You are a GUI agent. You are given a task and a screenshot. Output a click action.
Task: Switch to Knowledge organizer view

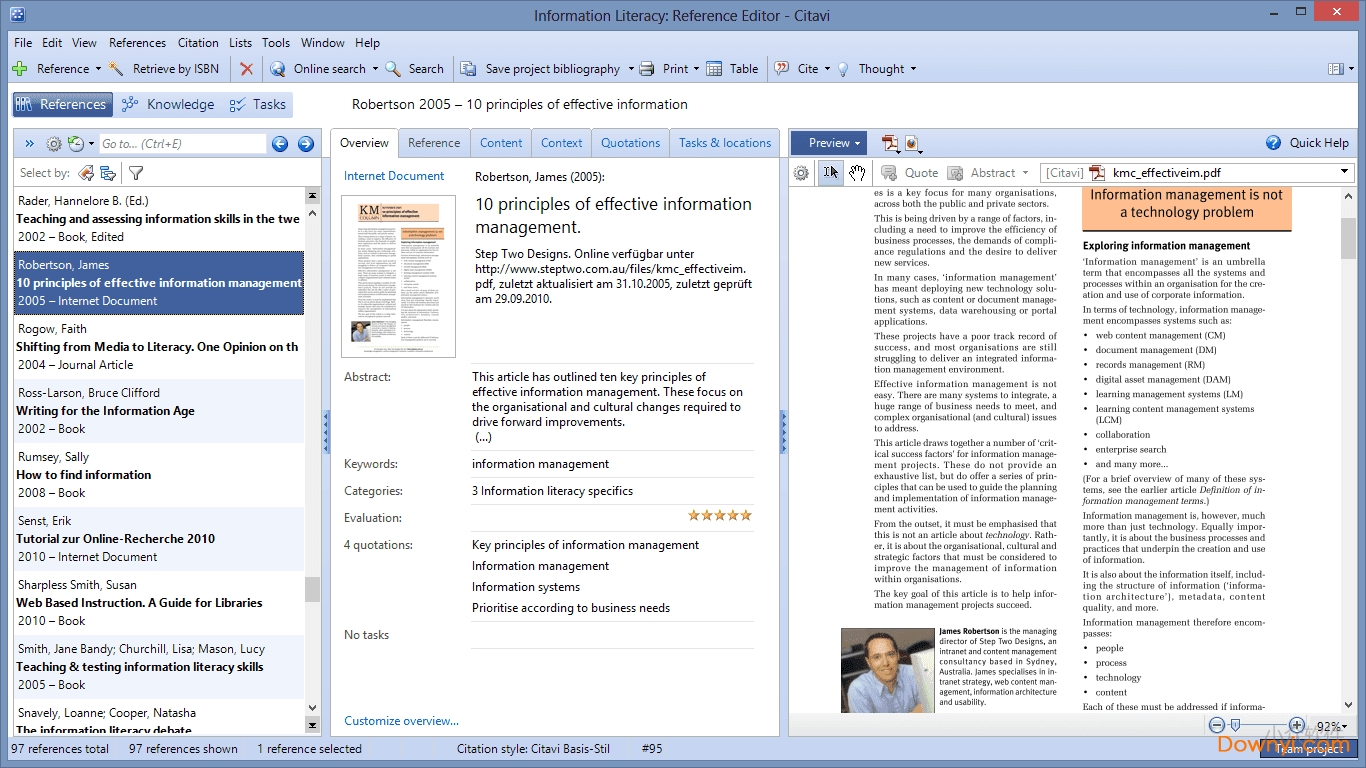pos(167,105)
